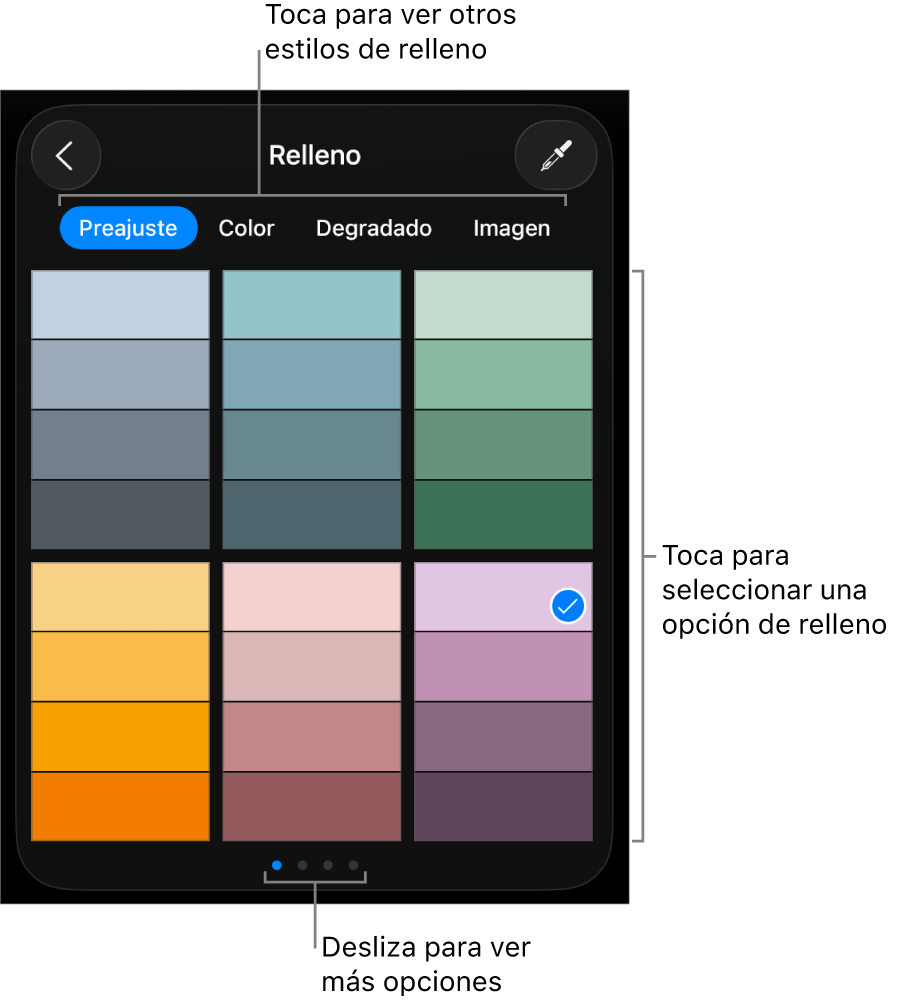Screen dimensions: 912x1000
Task: Choose the darkest green swatch
Action: click(503, 515)
